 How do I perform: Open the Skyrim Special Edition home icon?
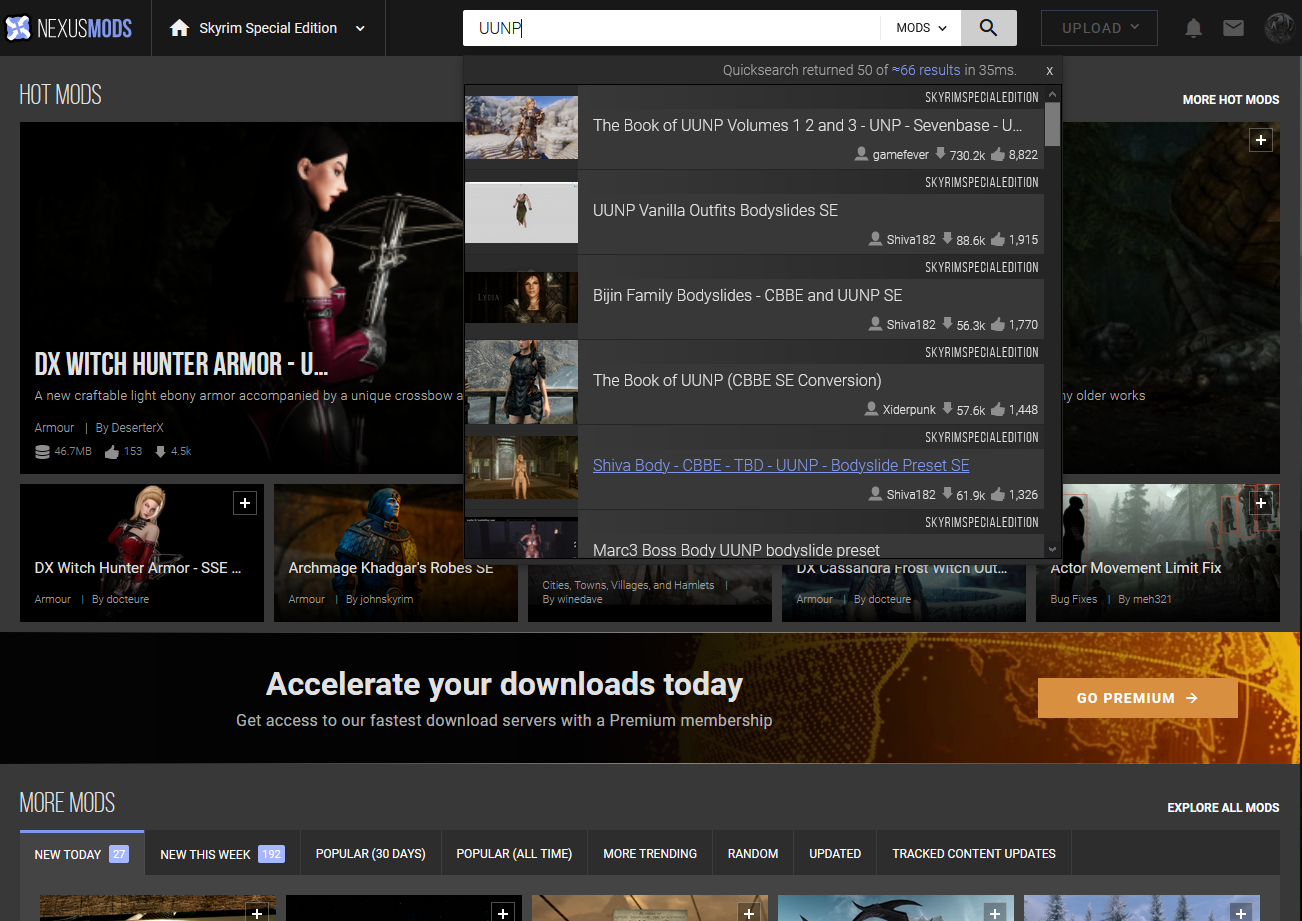[x=180, y=28]
